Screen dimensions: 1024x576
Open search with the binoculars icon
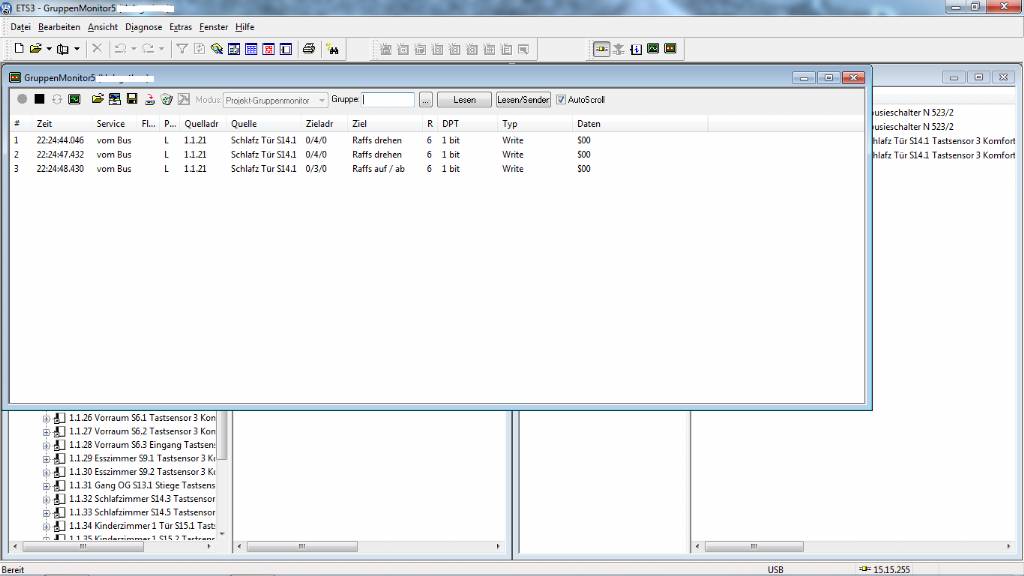(333, 49)
